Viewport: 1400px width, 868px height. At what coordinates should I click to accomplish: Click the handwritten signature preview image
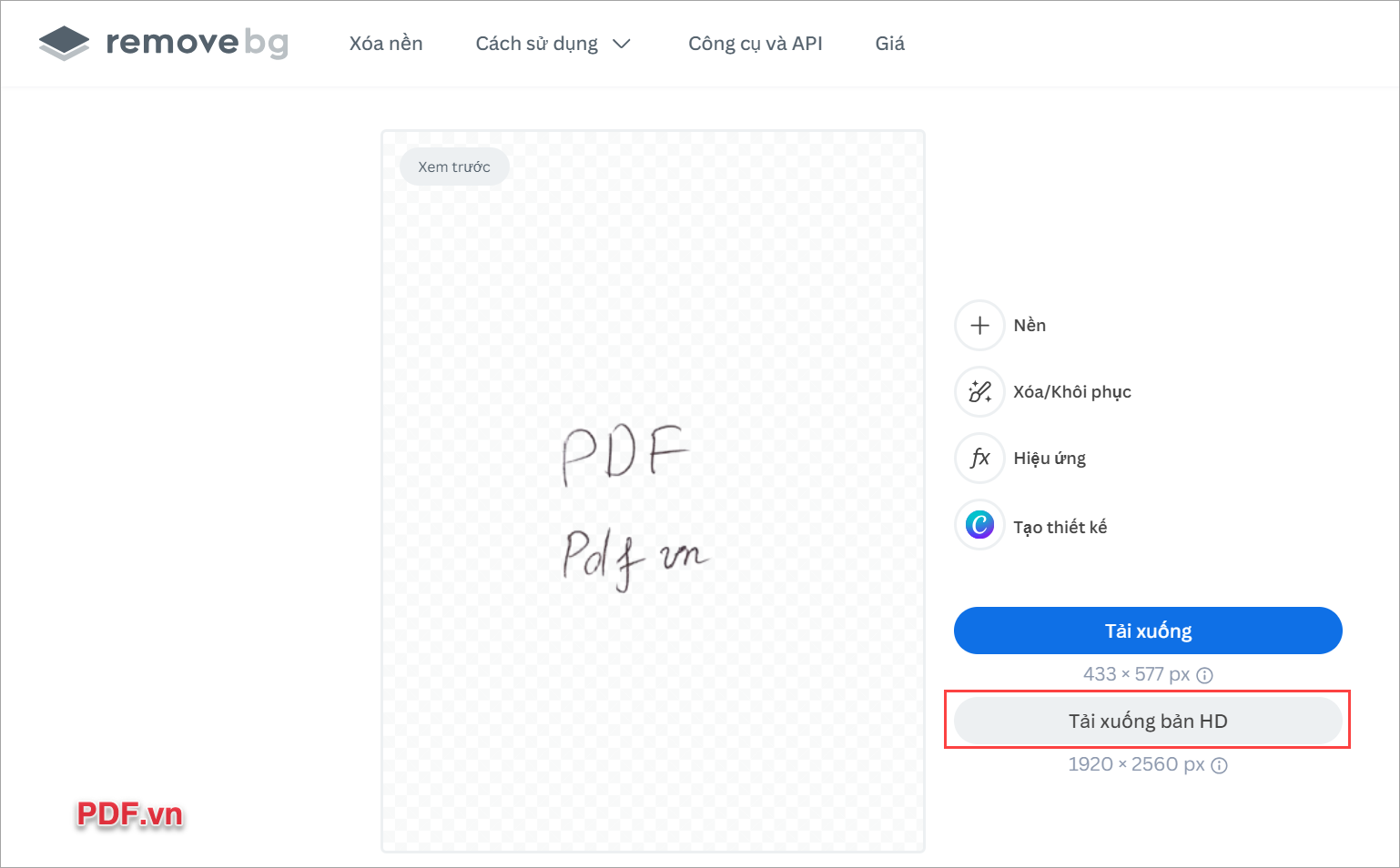pos(653,491)
